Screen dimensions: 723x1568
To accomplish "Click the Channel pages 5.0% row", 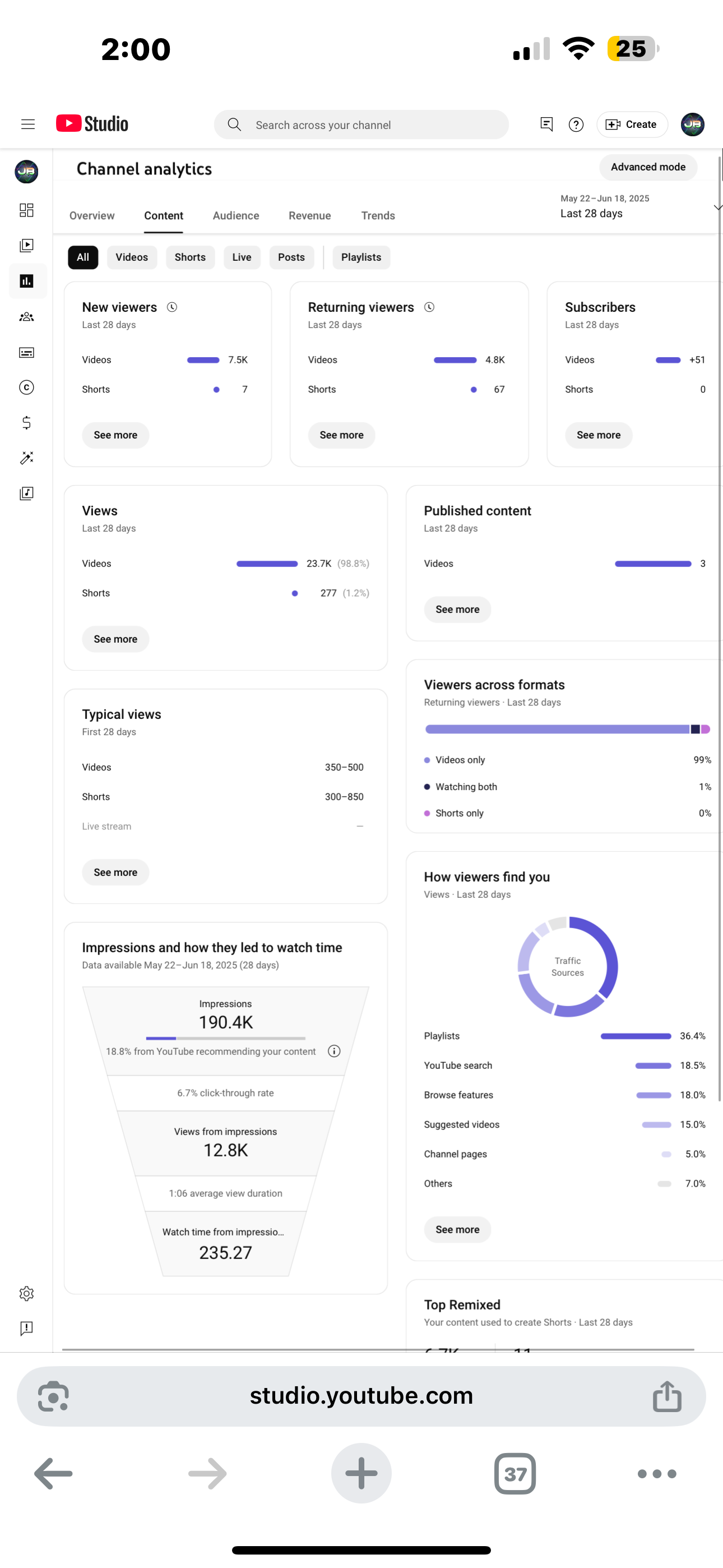I will [x=565, y=1154].
